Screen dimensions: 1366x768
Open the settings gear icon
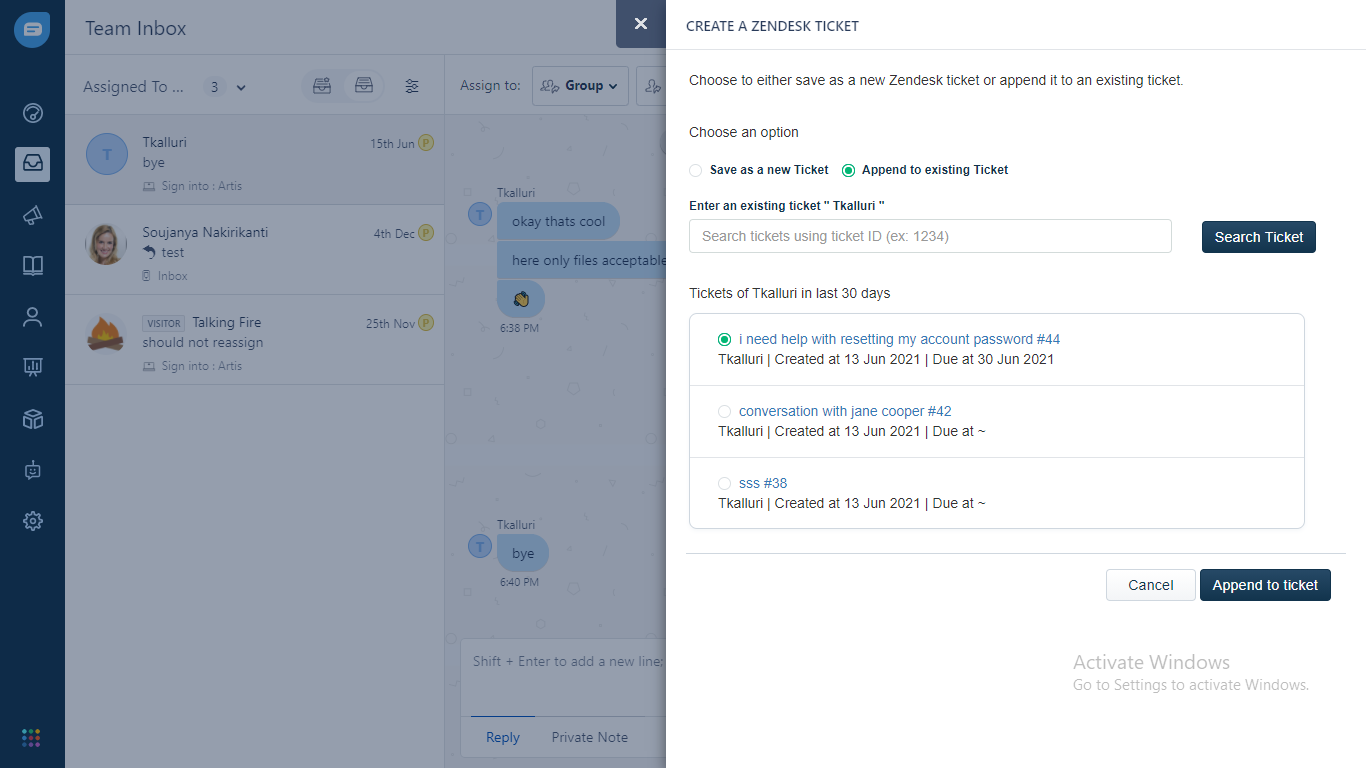(x=32, y=521)
